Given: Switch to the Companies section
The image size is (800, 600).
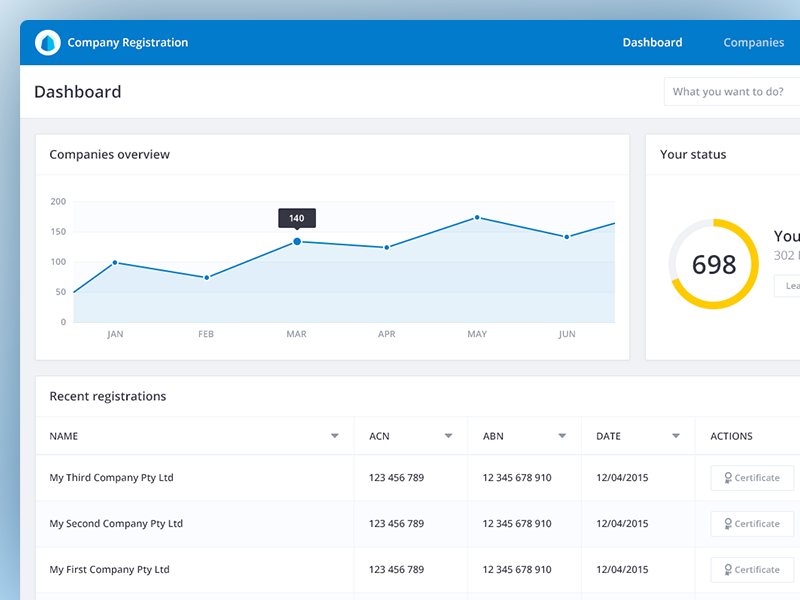Looking at the screenshot, I should click(x=753, y=42).
